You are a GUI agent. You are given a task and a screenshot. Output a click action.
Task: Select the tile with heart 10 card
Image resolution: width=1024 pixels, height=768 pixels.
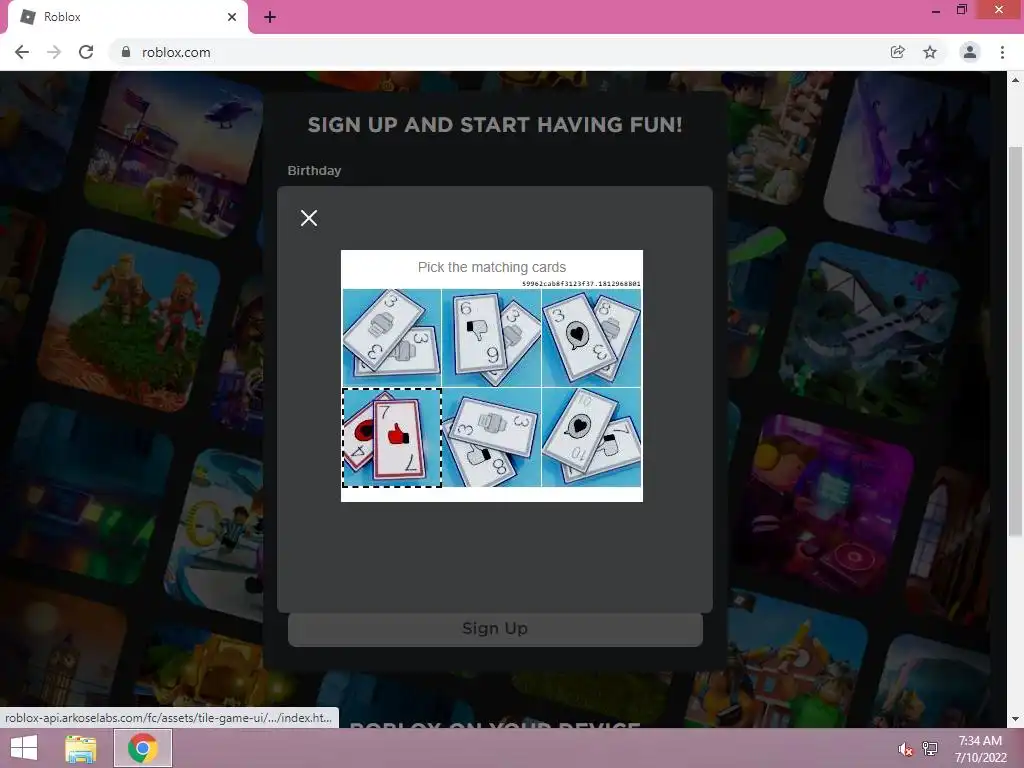(x=592, y=438)
